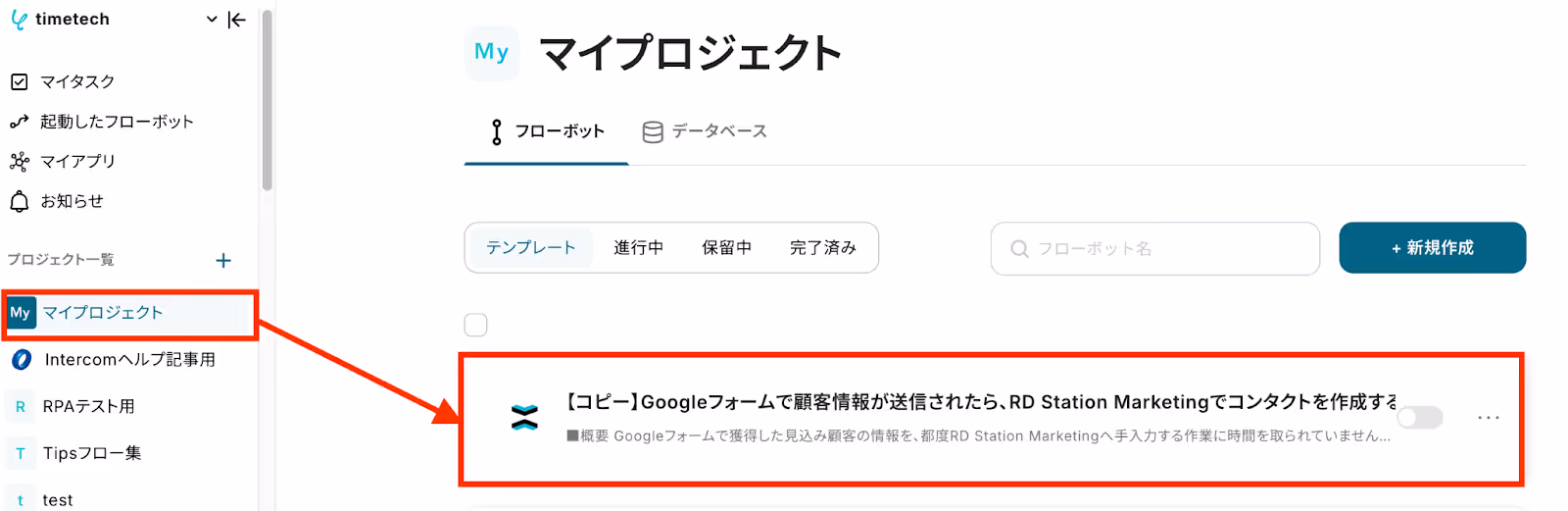Open マイアプリ in the sidebar
Image resolution: width=1568 pixels, height=511 pixels.
pos(77,161)
